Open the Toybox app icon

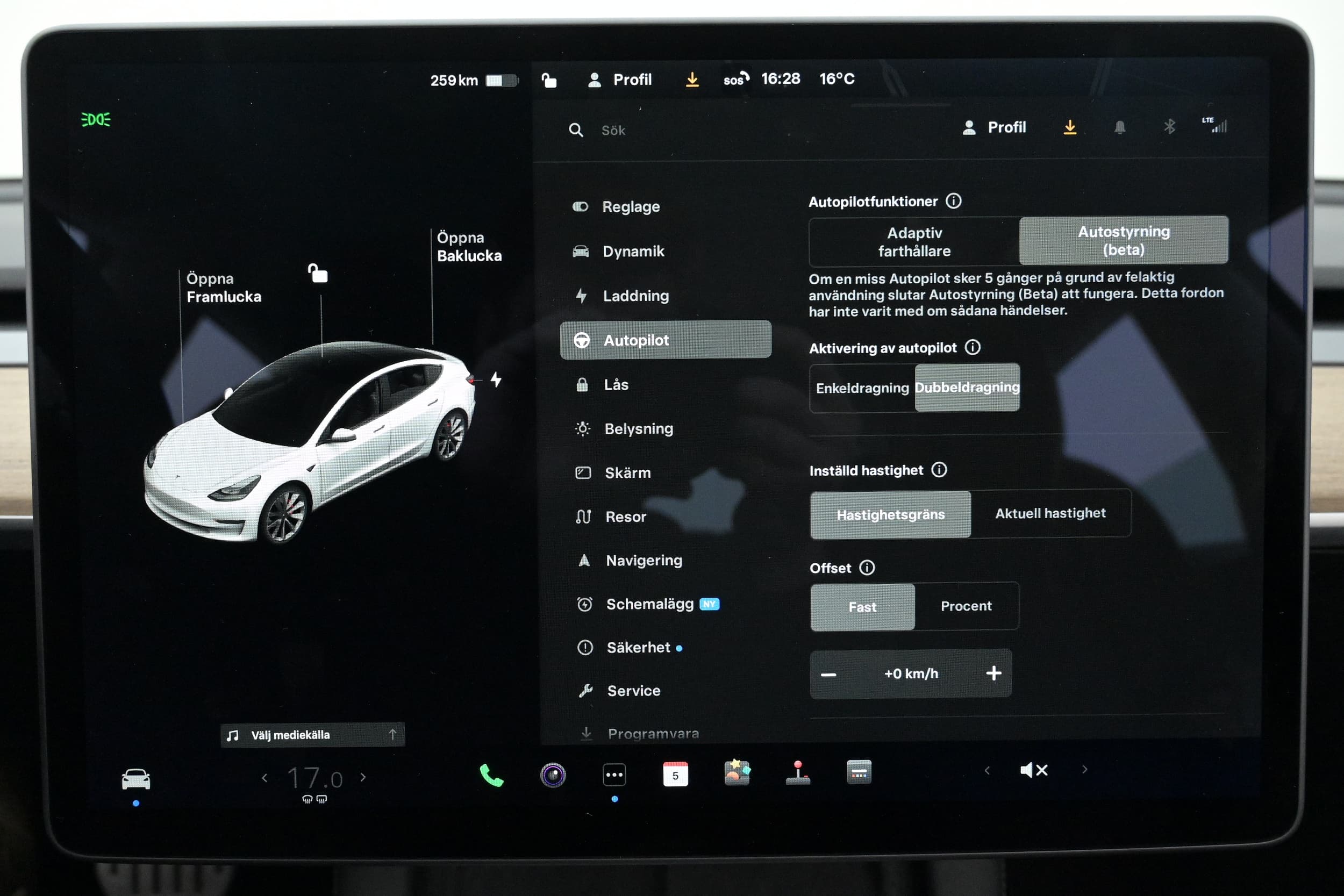tap(737, 773)
